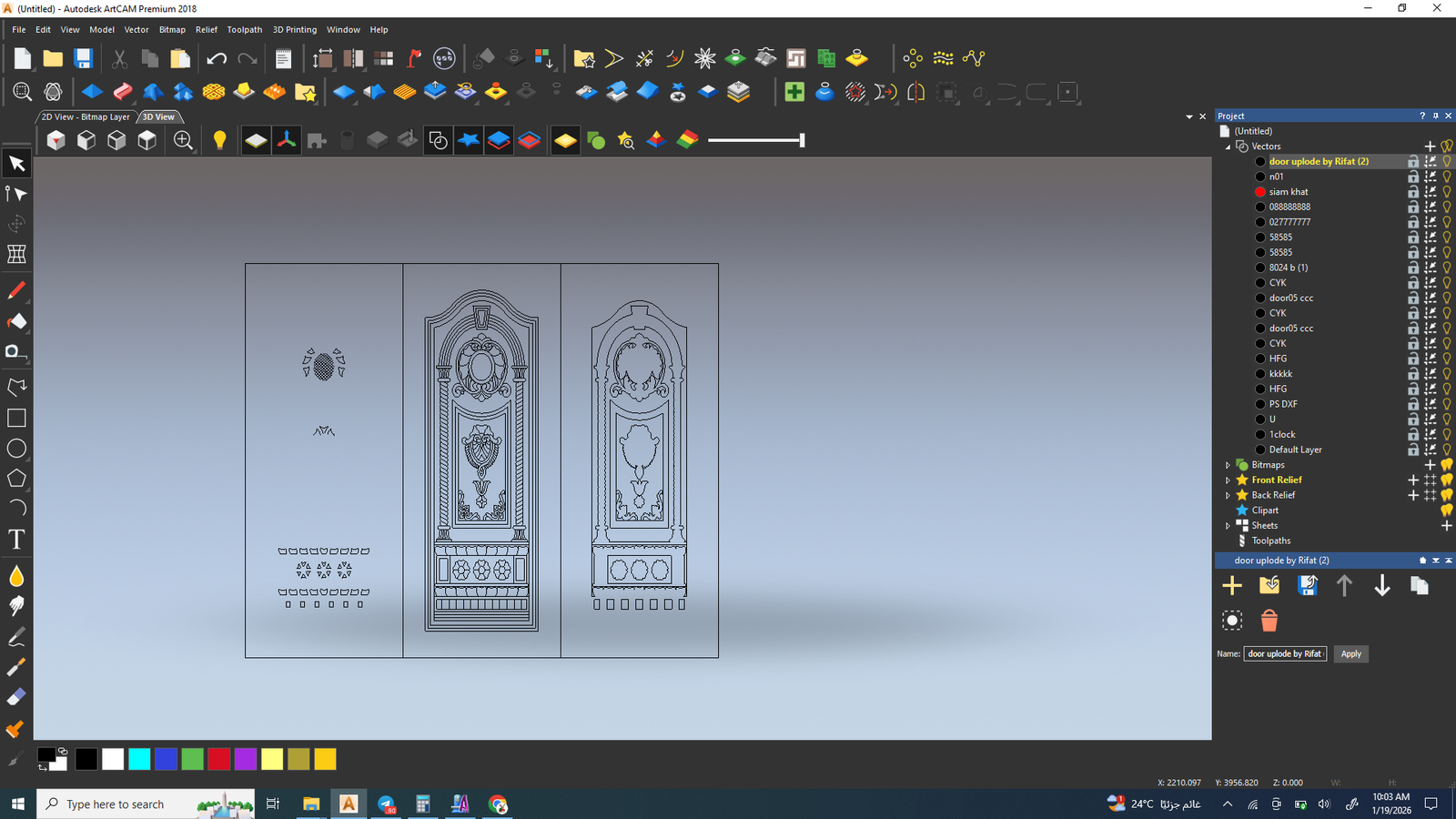Toggle visibility bulb for Default Layer

1447,450
